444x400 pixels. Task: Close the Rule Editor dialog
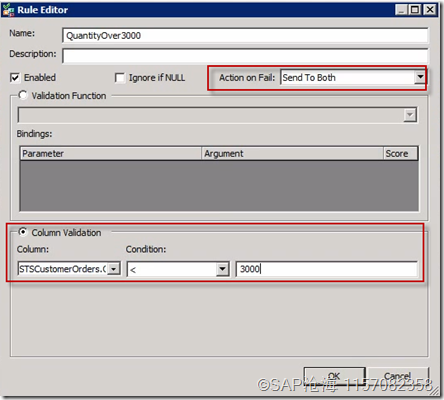(x=430, y=10)
